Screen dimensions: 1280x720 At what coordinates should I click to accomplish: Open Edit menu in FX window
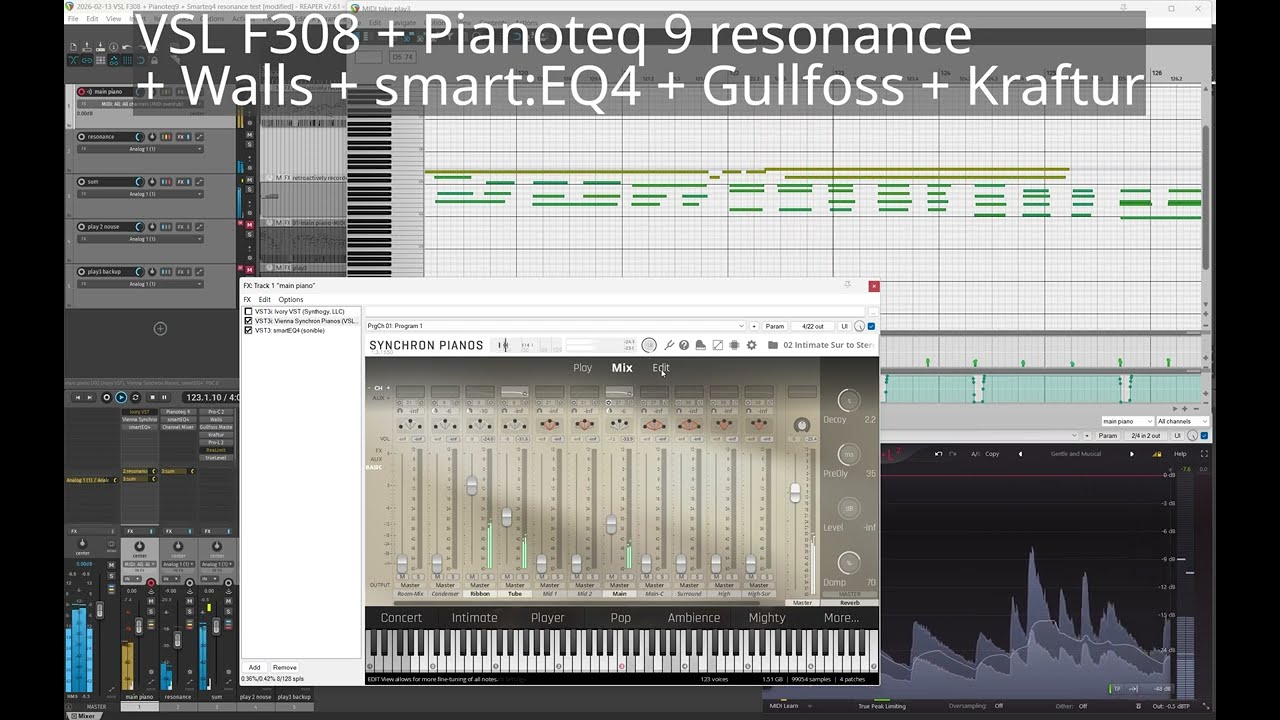pos(264,299)
